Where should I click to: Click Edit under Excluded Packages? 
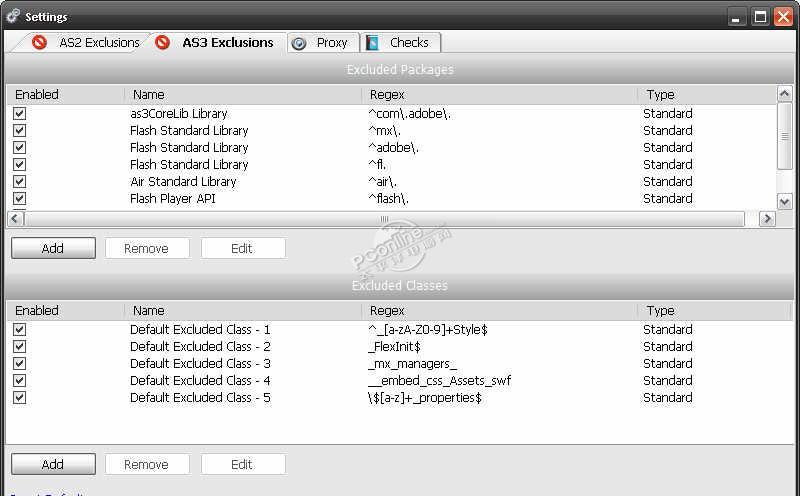[x=243, y=249]
